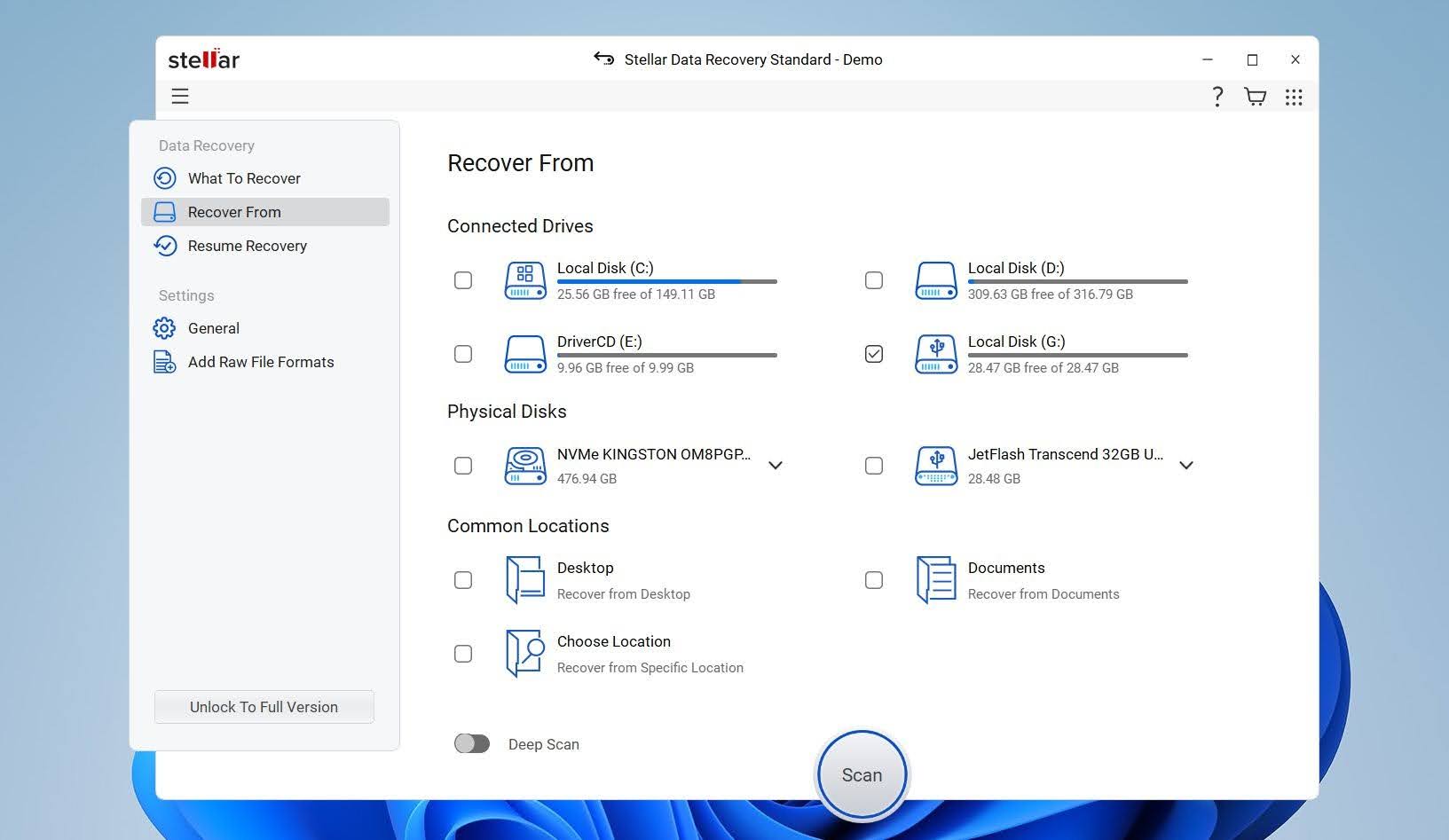Select the Recover From sidebar item
Viewport: 1449px width, 840px height.
click(x=265, y=212)
